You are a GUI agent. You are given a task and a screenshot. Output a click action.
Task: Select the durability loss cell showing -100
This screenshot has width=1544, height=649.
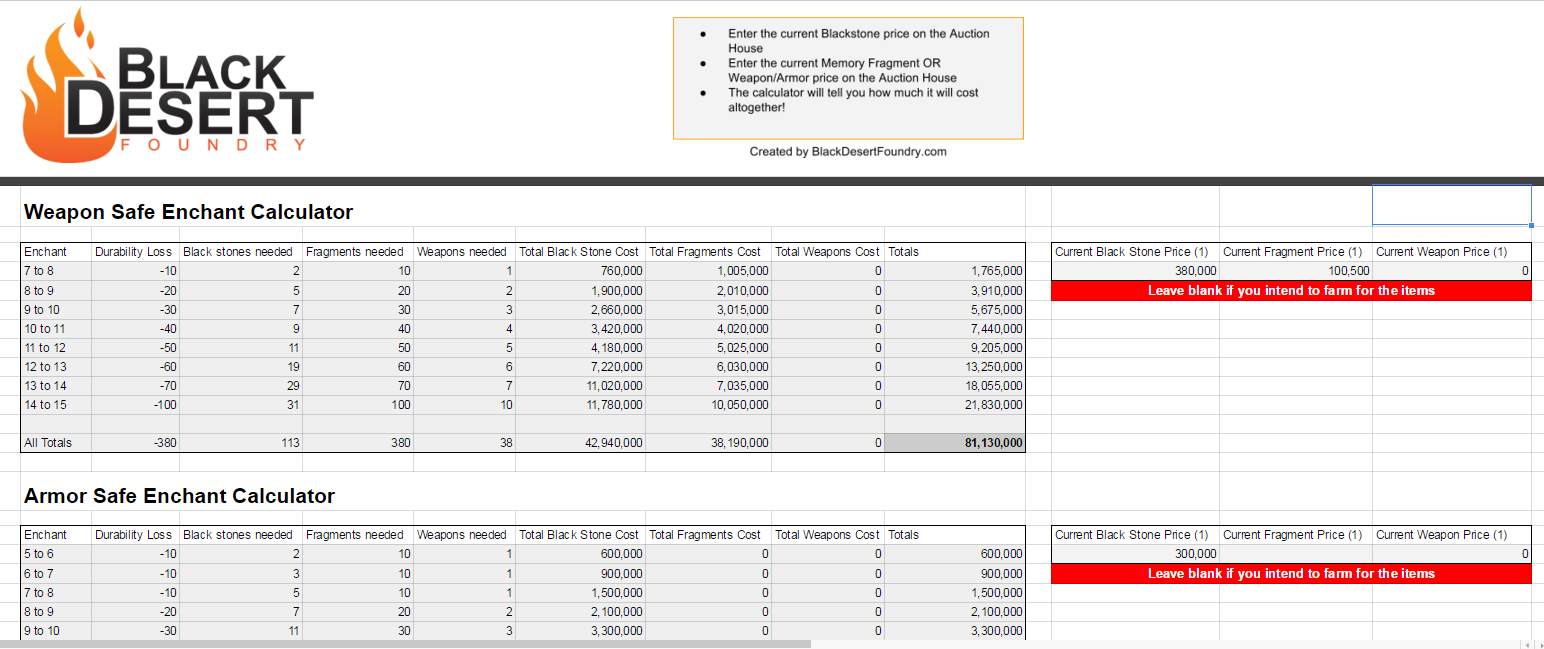pos(136,405)
